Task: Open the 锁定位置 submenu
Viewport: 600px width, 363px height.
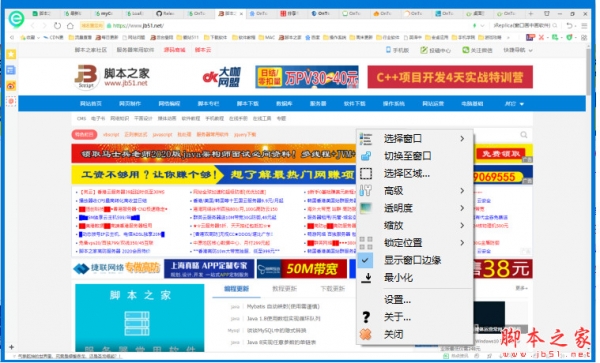Action: (x=414, y=243)
